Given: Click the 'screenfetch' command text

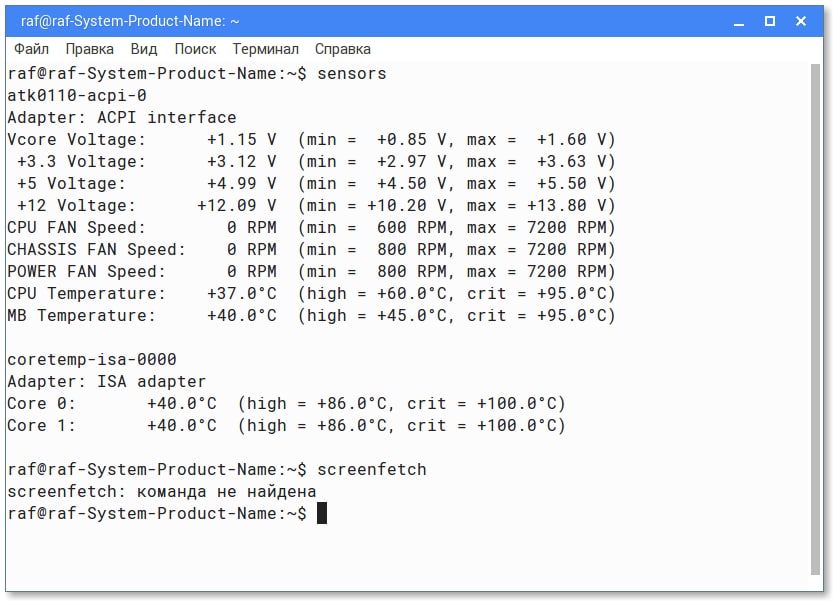Looking at the screenshot, I should point(372,470).
